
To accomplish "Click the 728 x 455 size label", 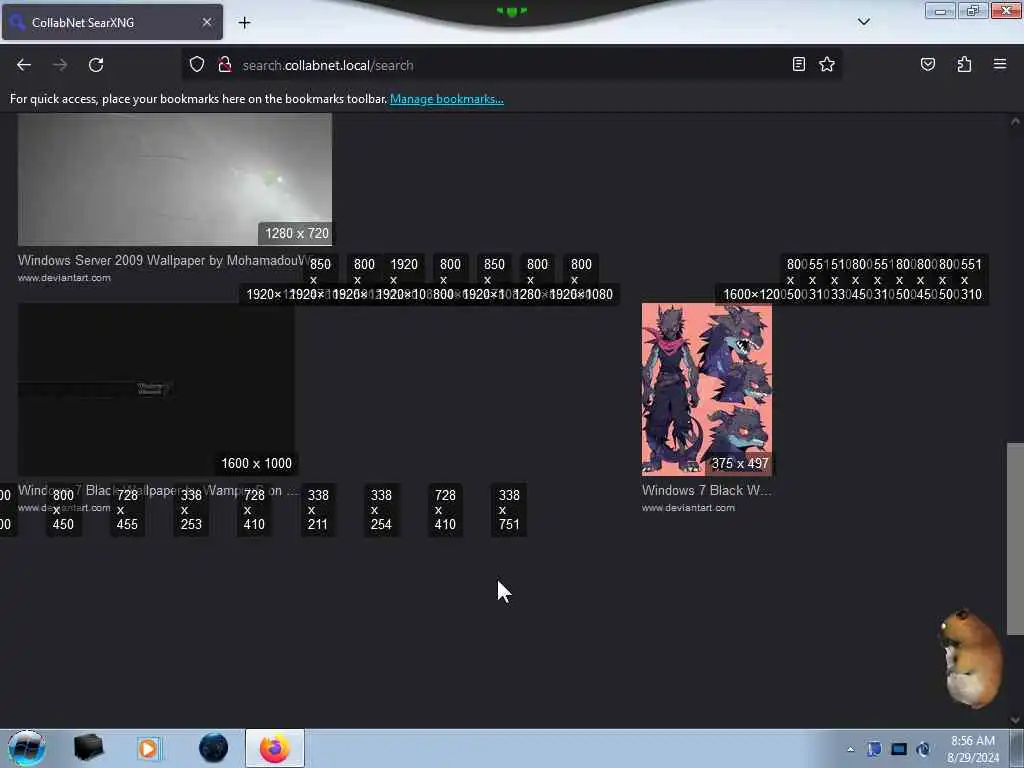I will [x=127, y=510].
